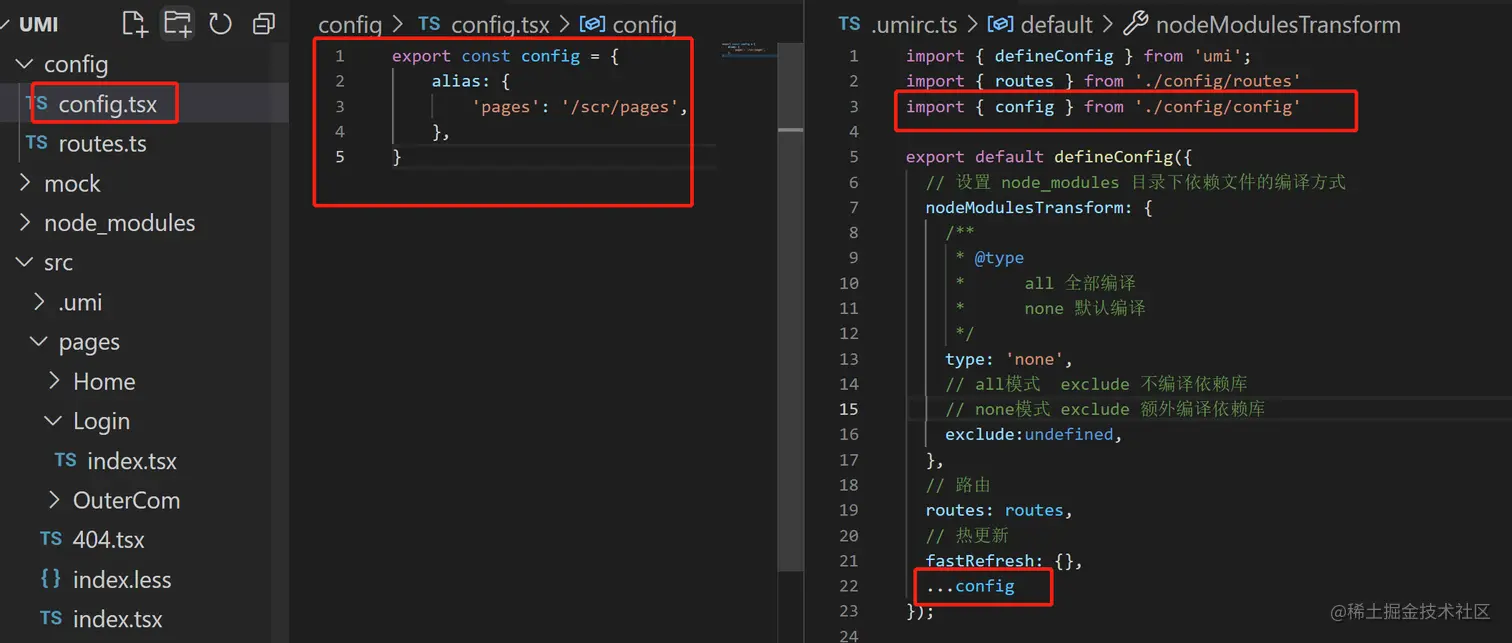Expand the Home folder
Screen dimensions: 1512x643
pyautogui.click(x=54, y=381)
